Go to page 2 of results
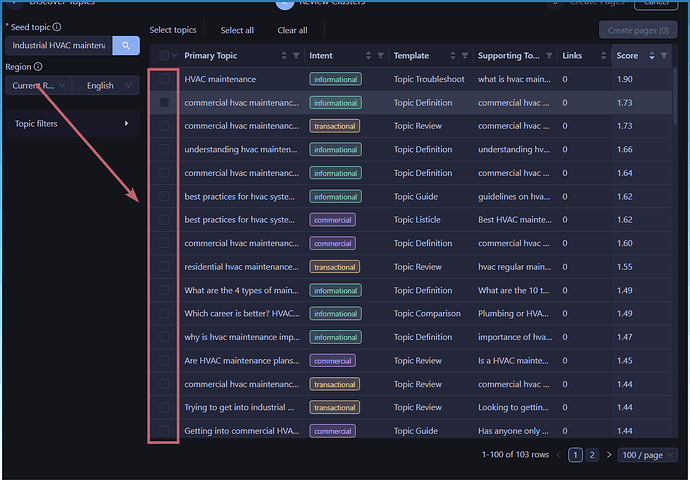 coord(592,455)
